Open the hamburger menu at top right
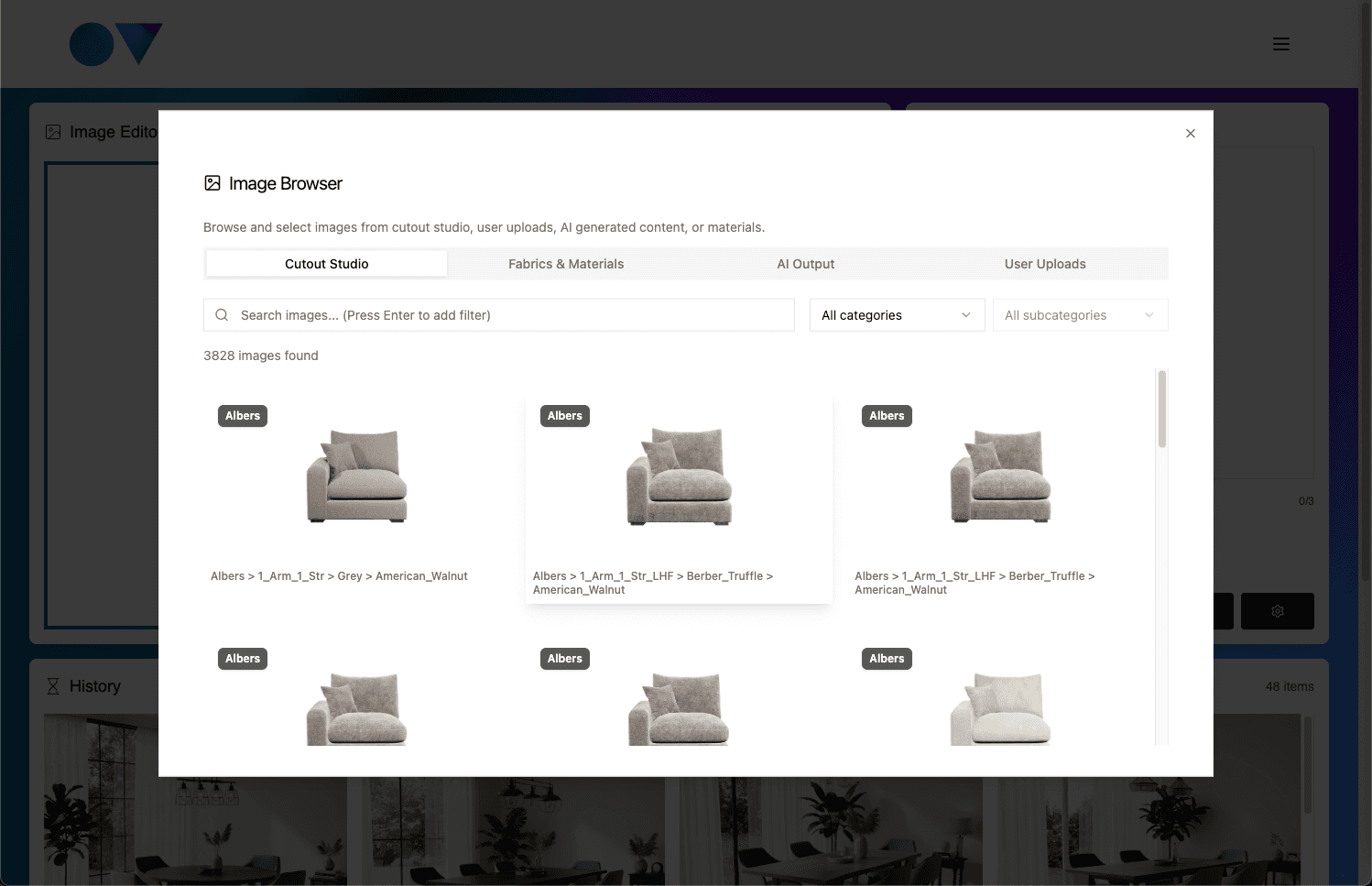The image size is (1372, 886). tap(1280, 43)
